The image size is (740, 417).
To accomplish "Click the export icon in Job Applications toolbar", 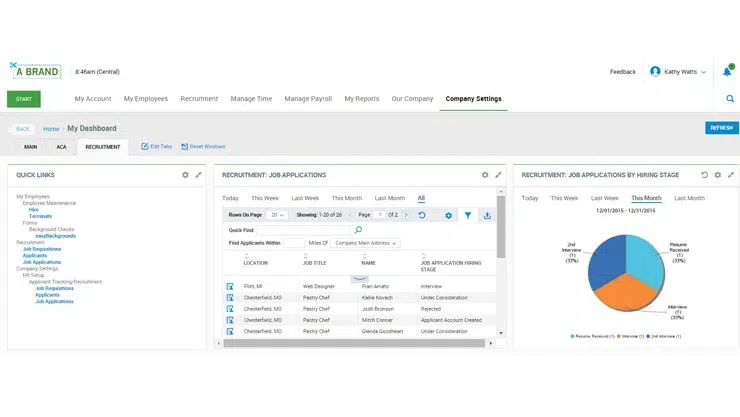I will [x=487, y=215].
